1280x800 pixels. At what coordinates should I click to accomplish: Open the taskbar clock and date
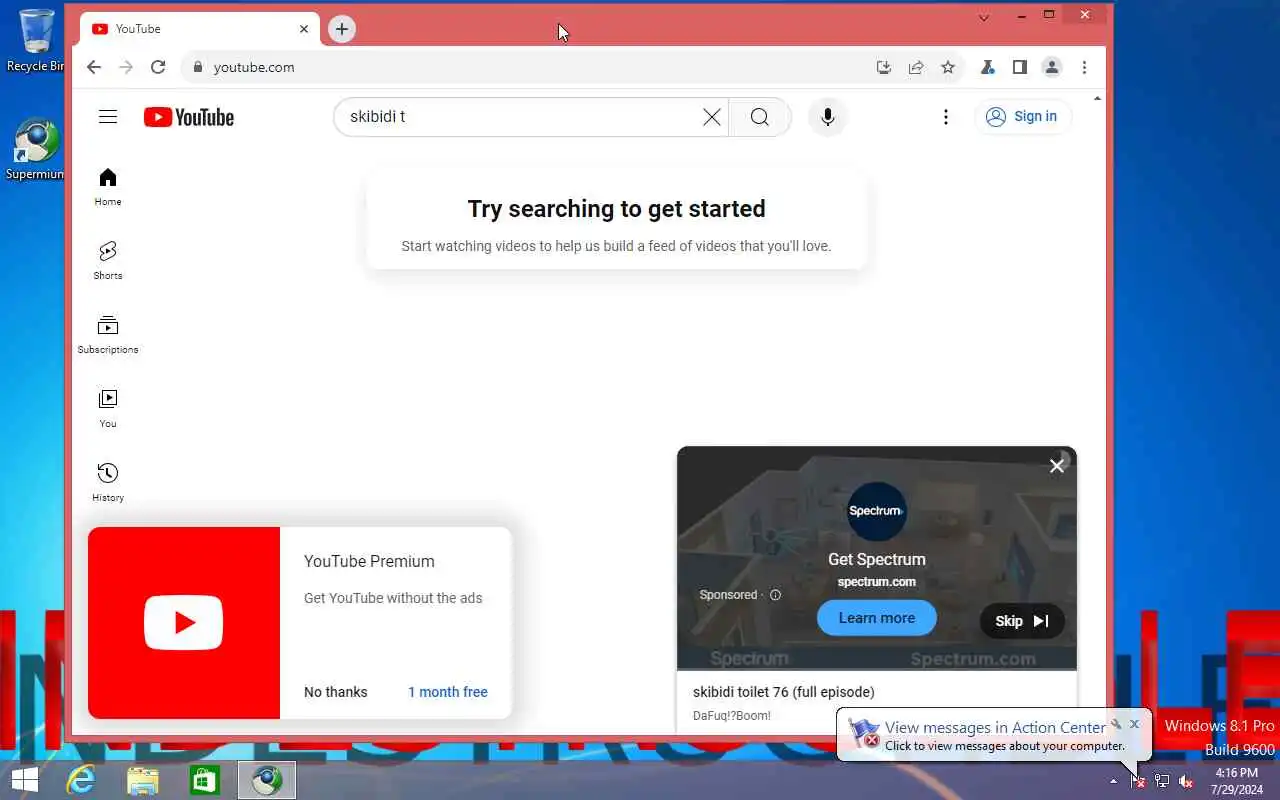pos(1237,781)
